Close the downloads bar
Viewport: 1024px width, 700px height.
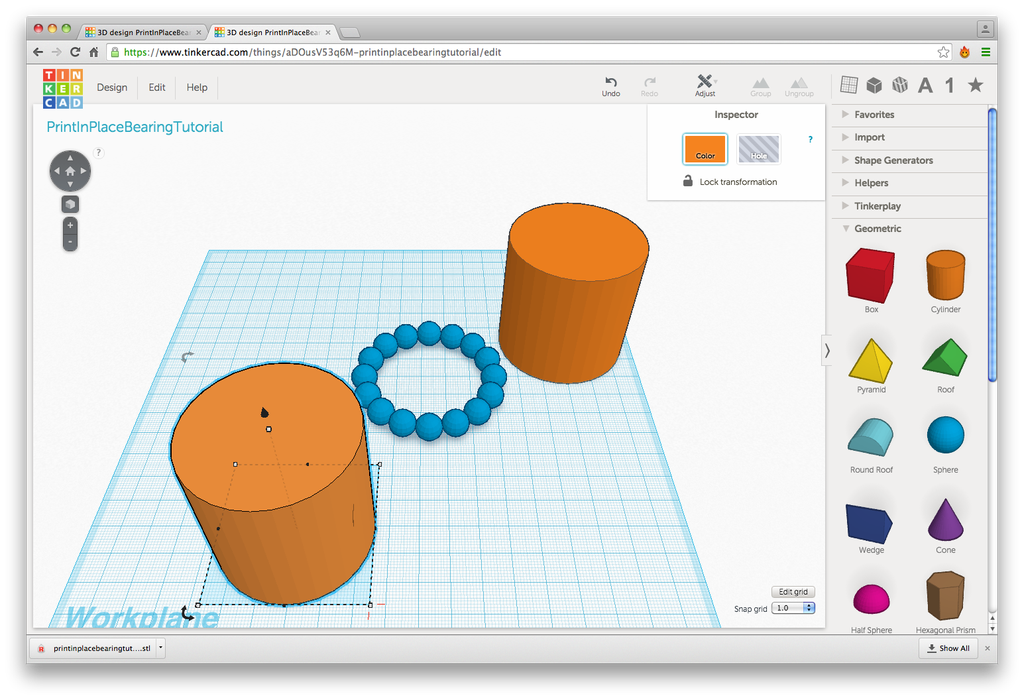click(987, 648)
